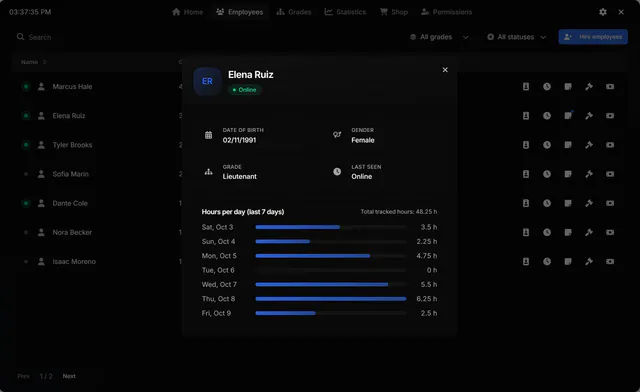Close the Elena Ruiz details popup
The width and height of the screenshot is (640, 392).
445,70
